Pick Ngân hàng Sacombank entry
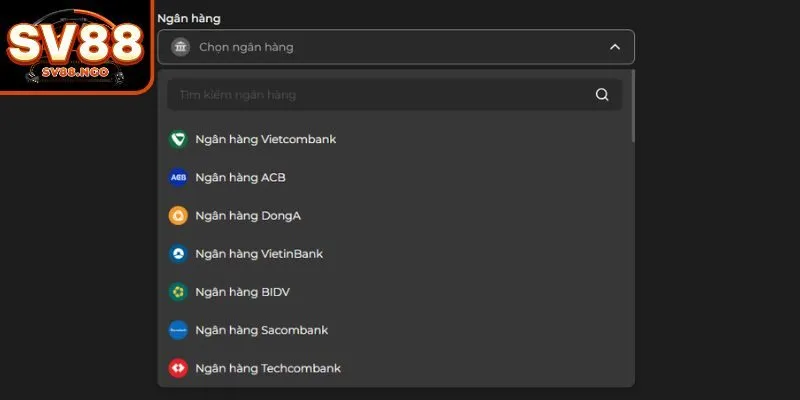Viewport: 800px width, 400px height. click(396, 330)
